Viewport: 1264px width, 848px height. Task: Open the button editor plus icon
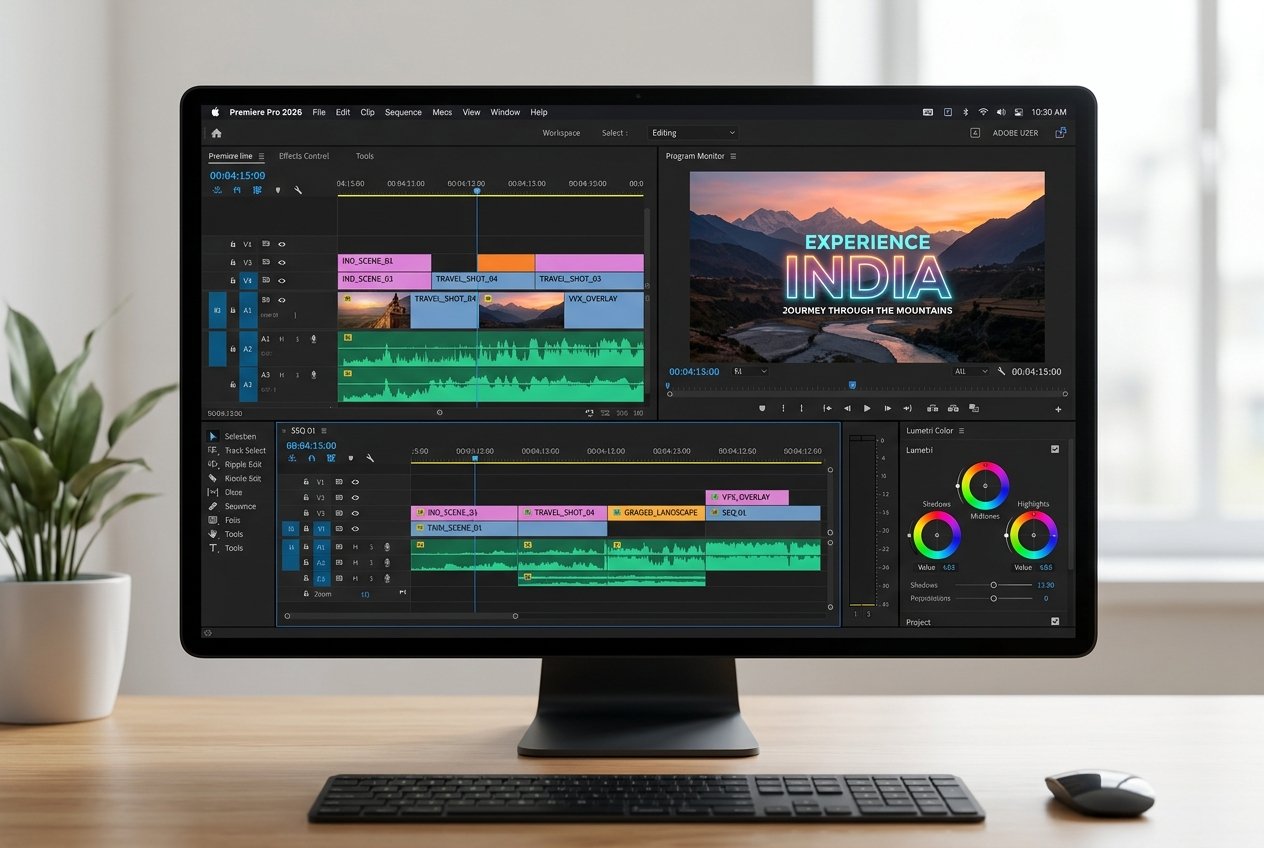point(1058,409)
